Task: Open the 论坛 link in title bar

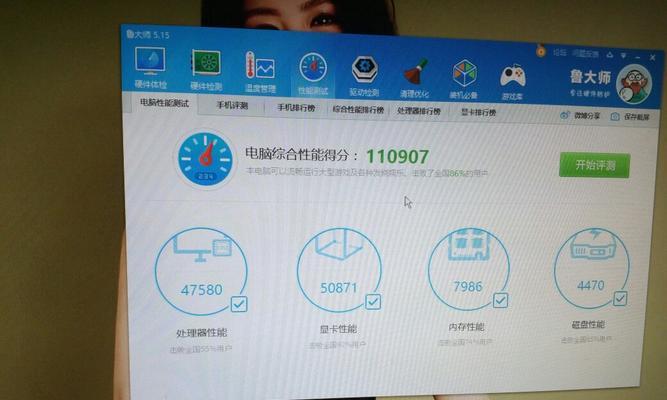Action: [560, 53]
